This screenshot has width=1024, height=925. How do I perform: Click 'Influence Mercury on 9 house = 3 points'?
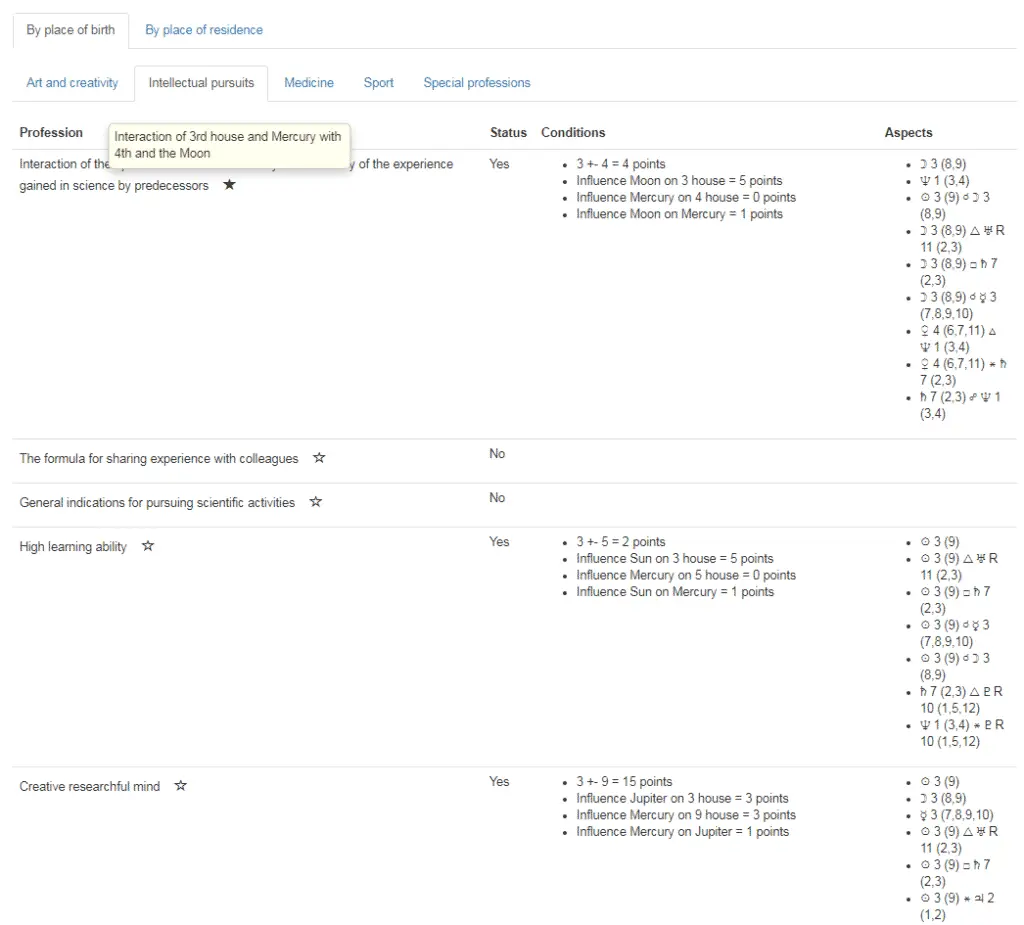tap(686, 815)
